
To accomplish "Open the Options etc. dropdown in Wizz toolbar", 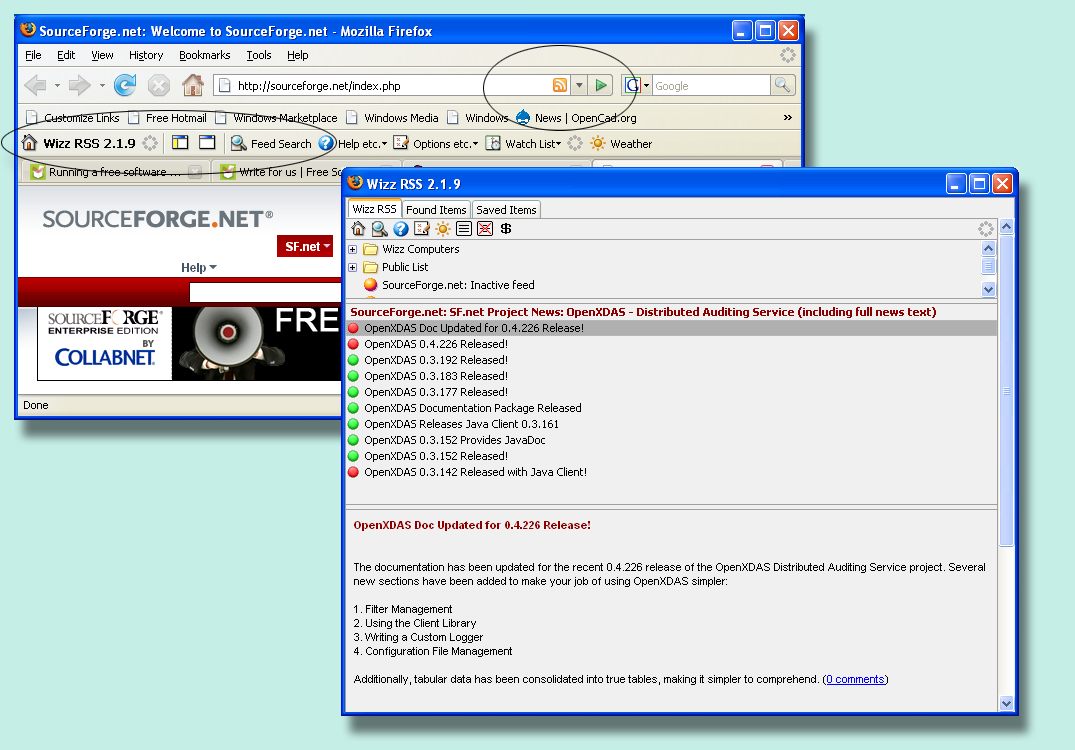I will point(437,143).
